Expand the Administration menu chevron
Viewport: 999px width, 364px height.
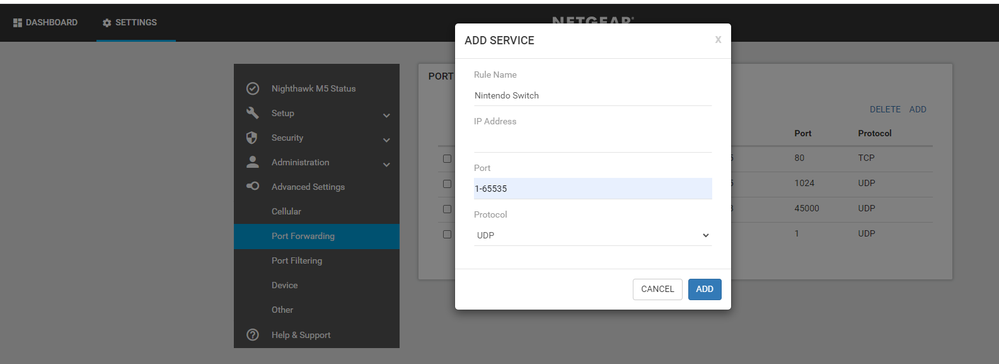coord(386,164)
